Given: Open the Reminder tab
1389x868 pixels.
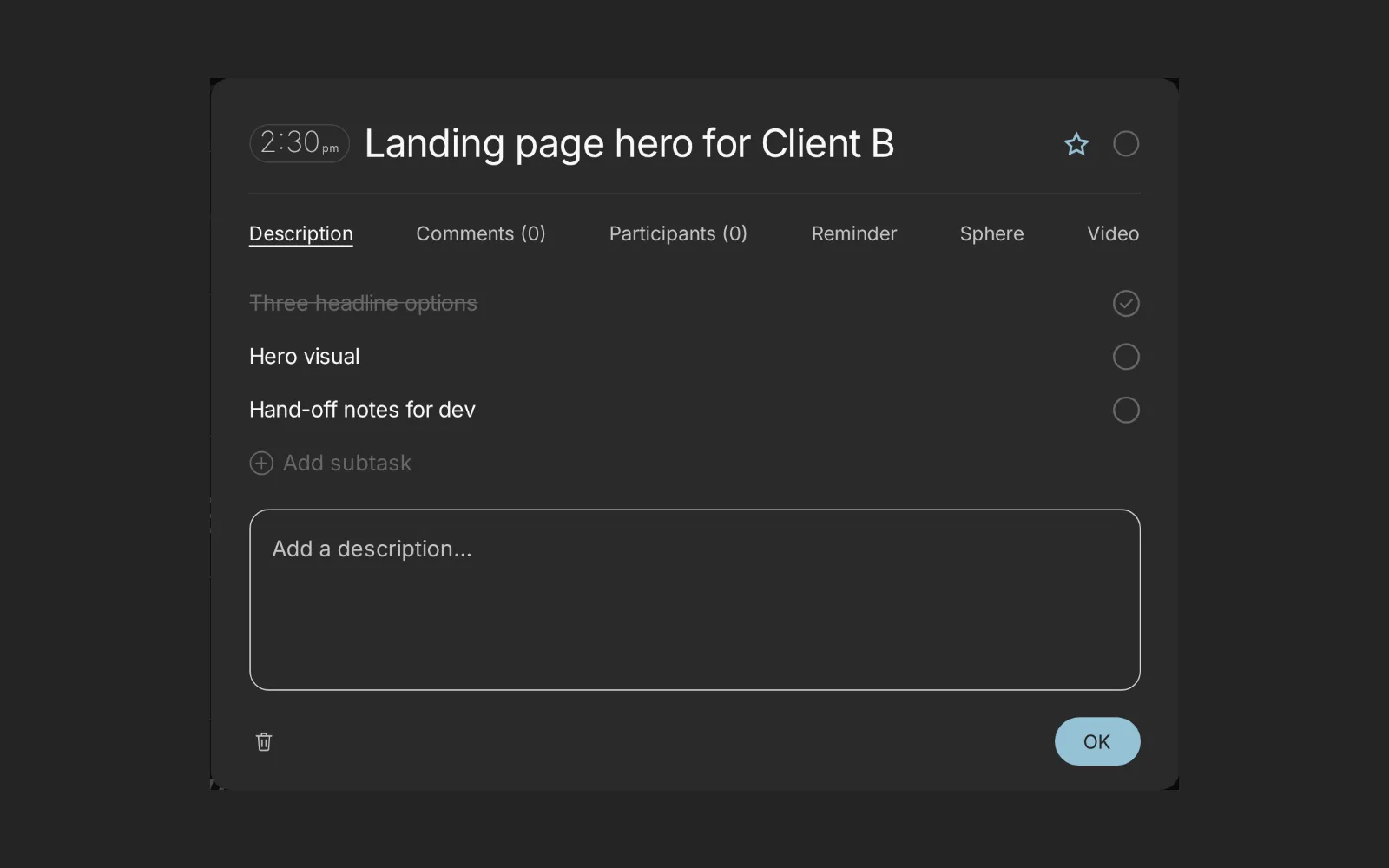Looking at the screenshot, I should [x=854, y=233].
